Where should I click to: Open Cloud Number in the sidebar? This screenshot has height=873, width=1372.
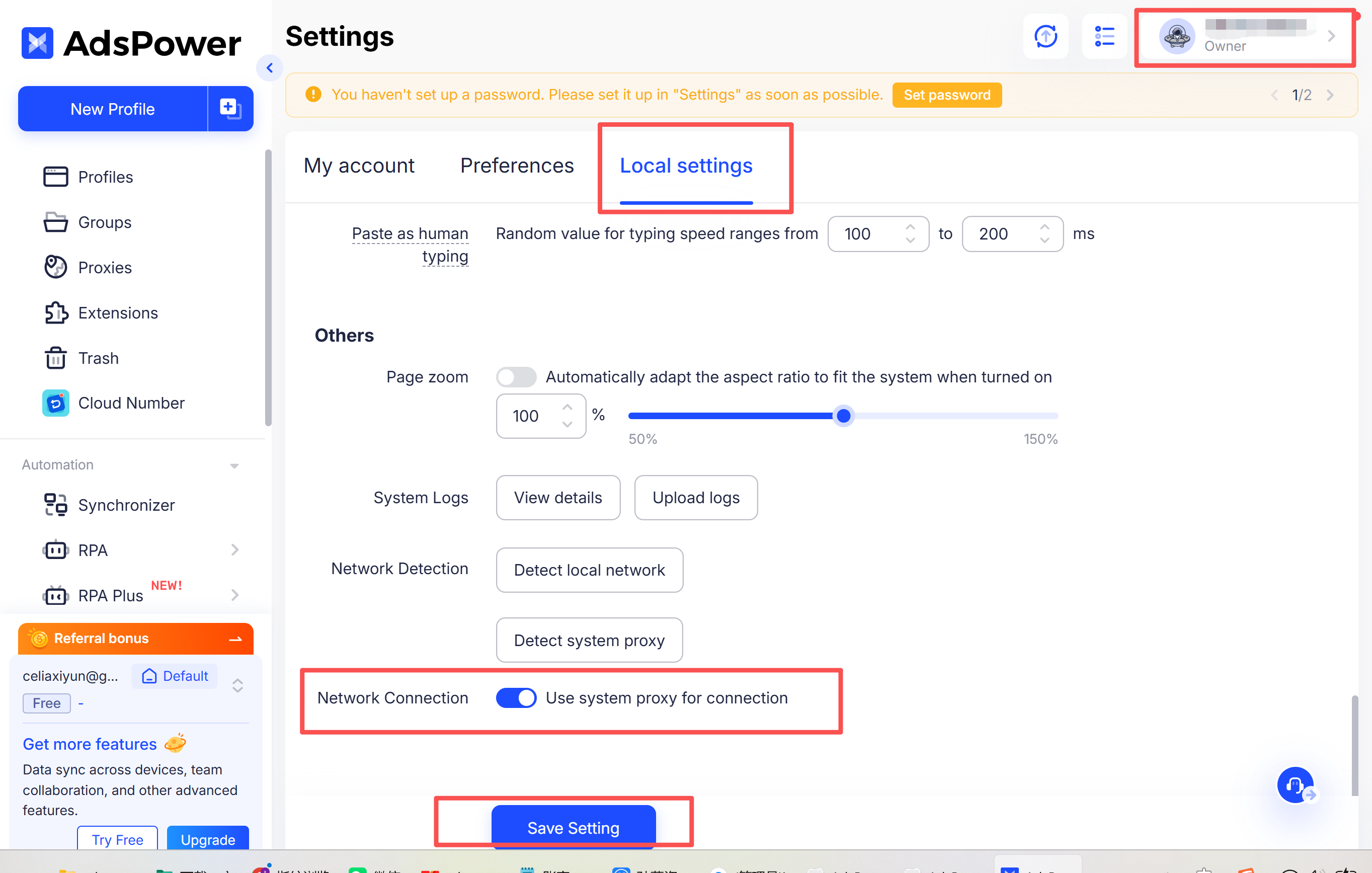pyautogui.click(x=131, y=403)
